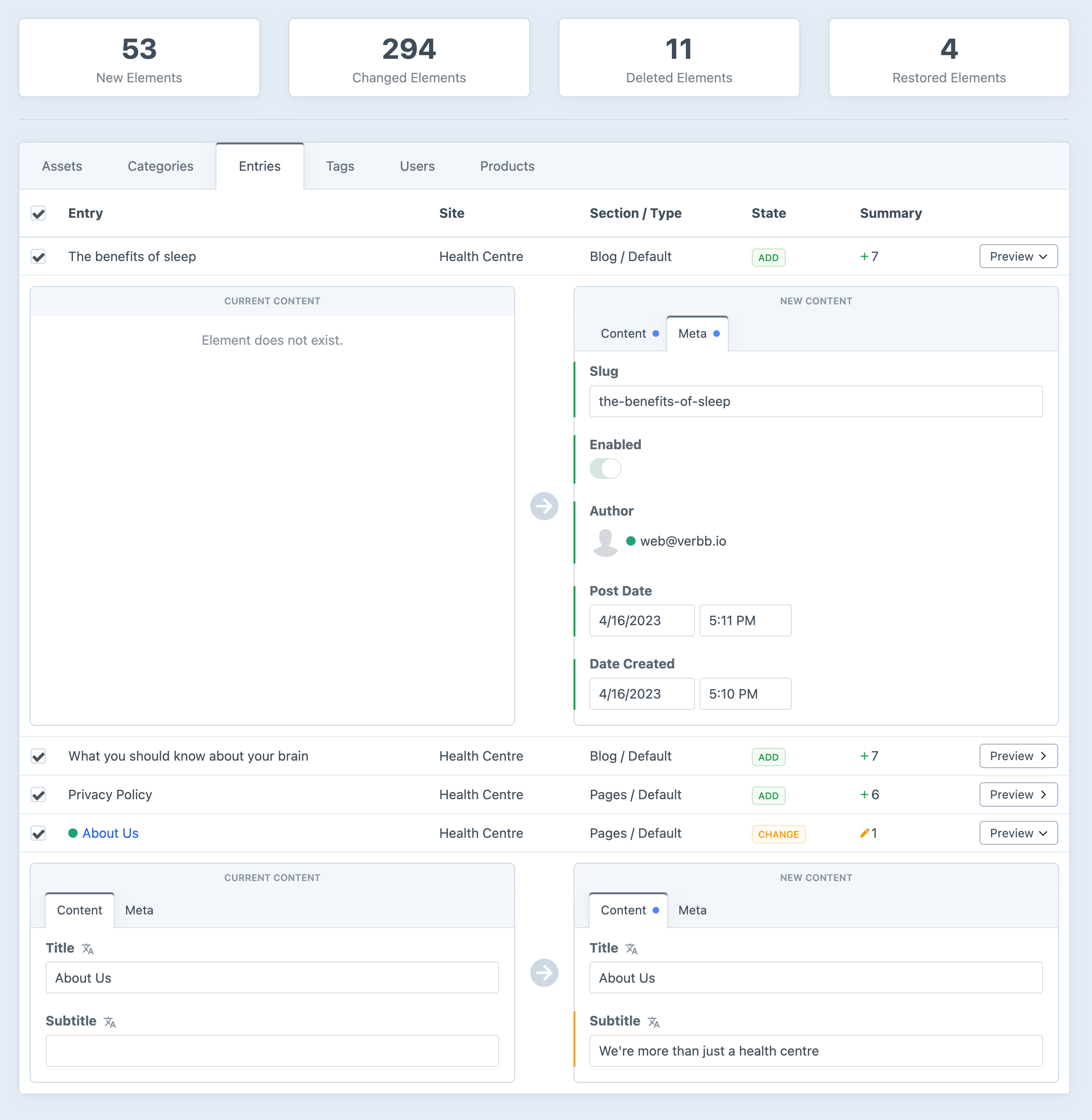This screenshot has height=1120, width=1092.
Task: Uncheck the Privacy Policy row checkbox
Action: (39, 795)
